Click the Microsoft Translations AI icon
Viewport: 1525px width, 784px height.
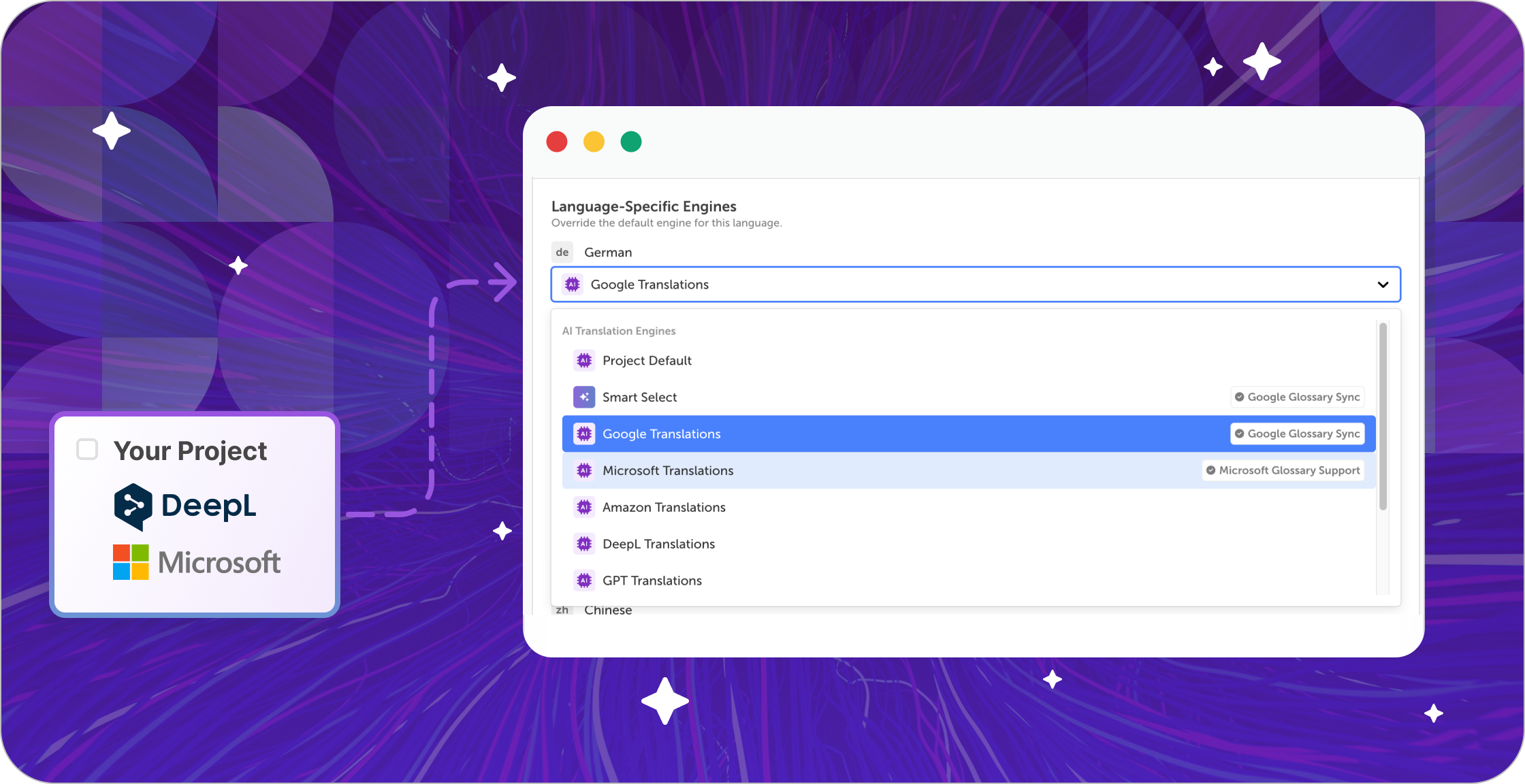coord(584,471)
